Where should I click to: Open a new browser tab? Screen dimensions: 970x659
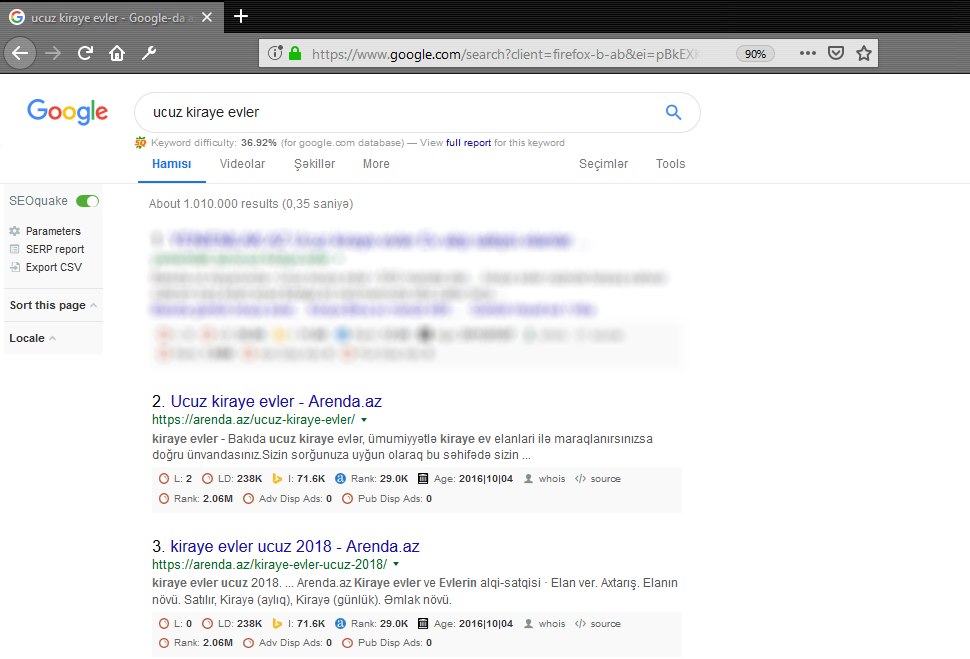(241, 16)
